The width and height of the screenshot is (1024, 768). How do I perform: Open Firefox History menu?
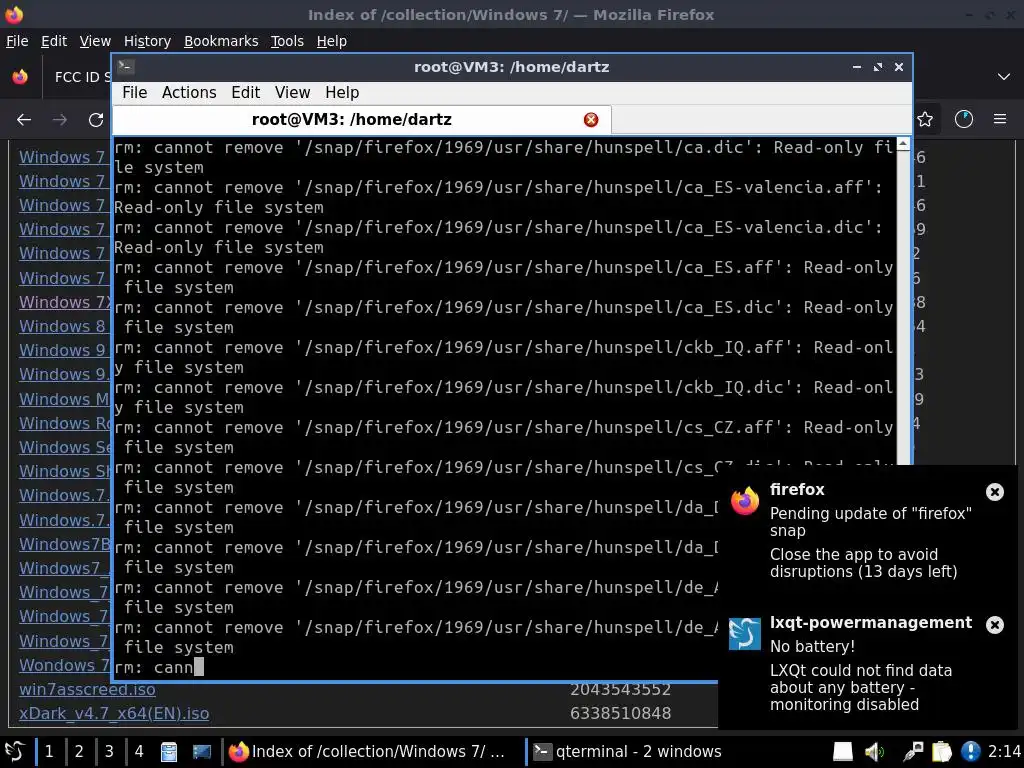tap(147, 41)
